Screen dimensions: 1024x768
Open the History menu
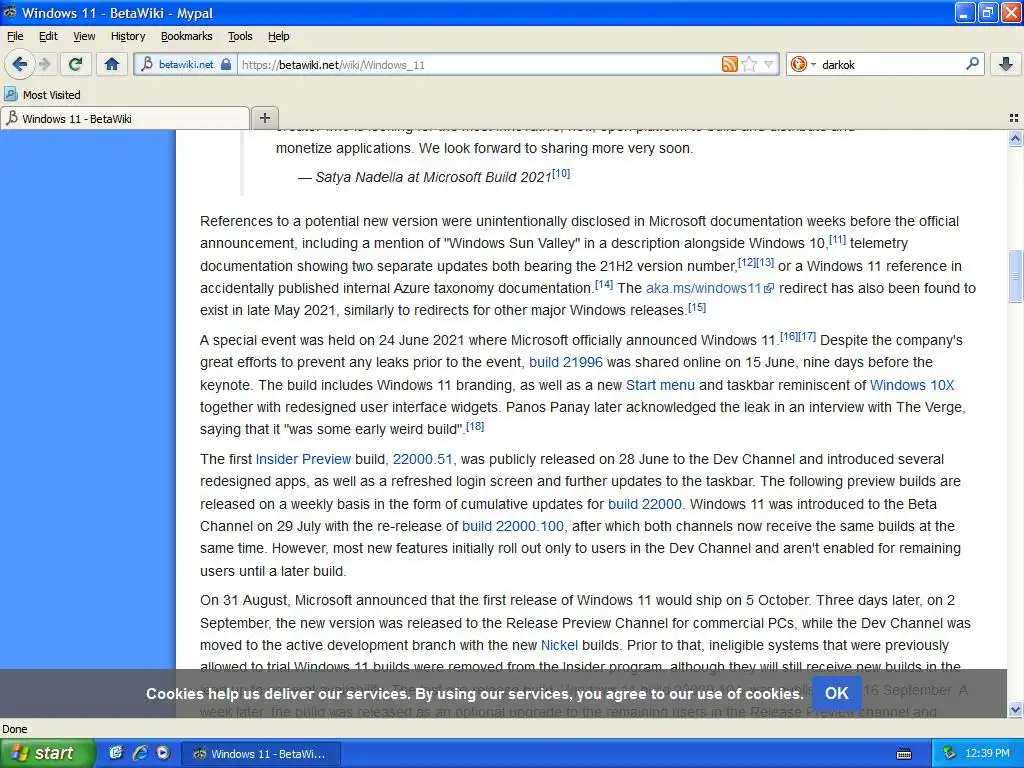(x=128, y=36)
